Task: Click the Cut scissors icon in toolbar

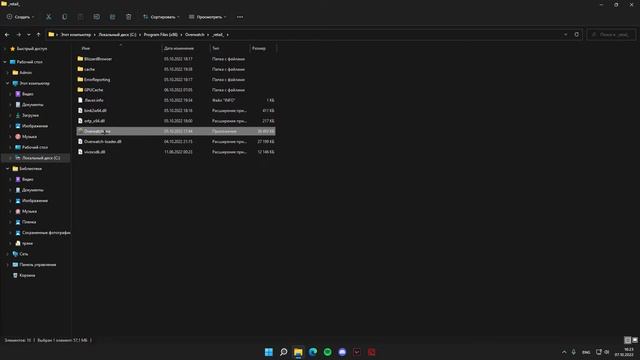Action: tap(49, 17)
